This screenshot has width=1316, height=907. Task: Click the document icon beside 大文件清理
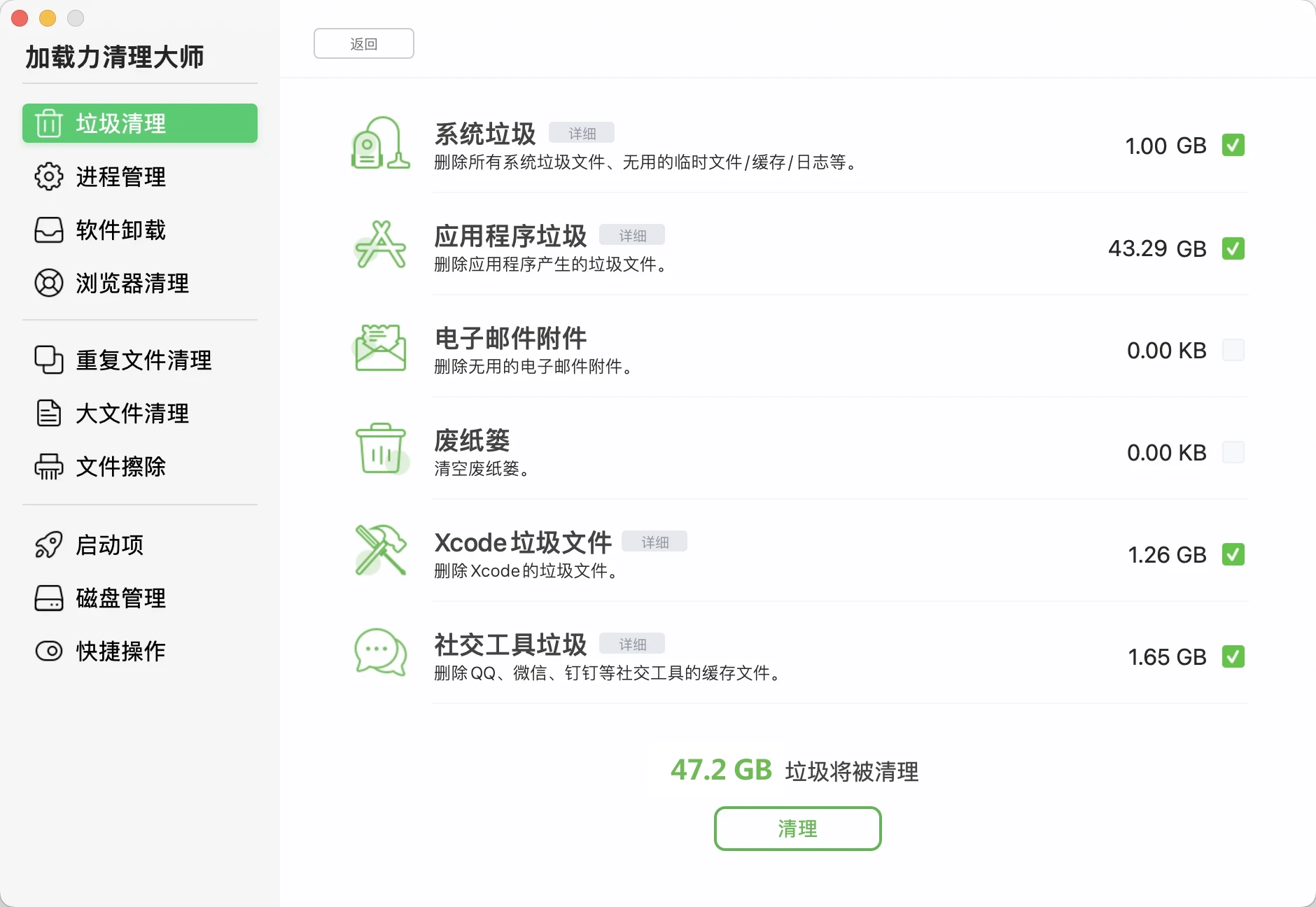point(48,413)
